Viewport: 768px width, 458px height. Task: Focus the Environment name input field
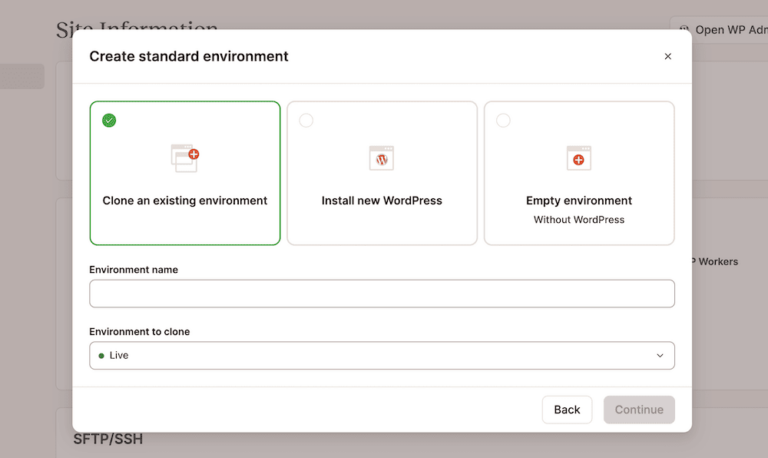tap(382, 293)
